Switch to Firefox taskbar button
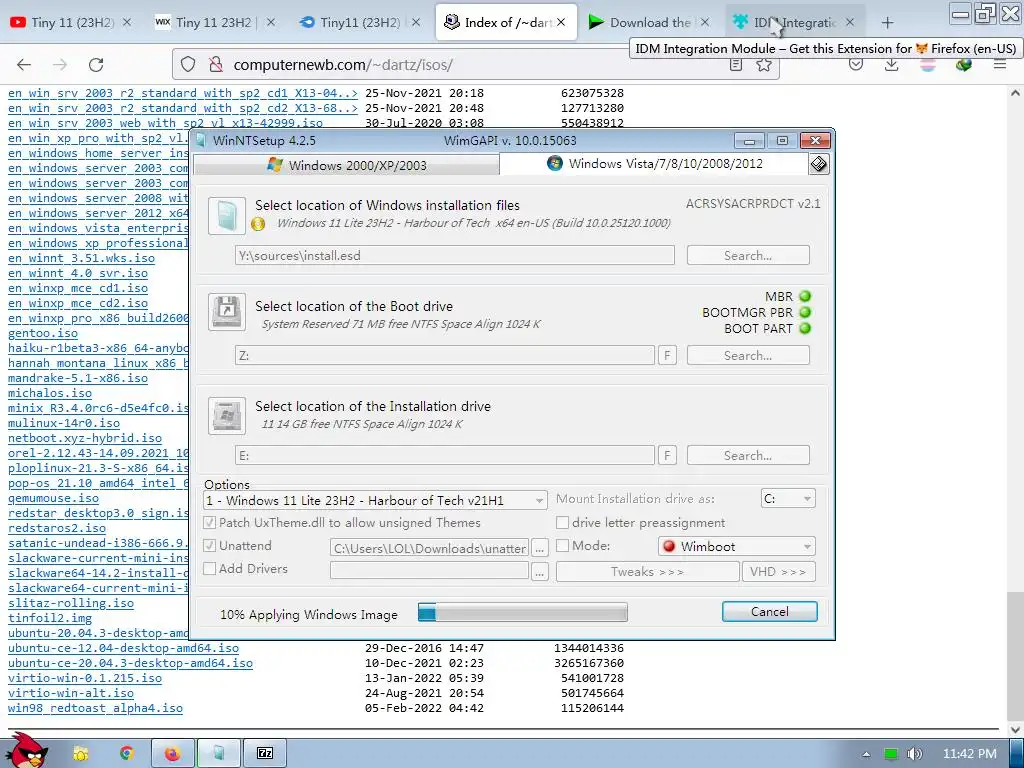 pos(172,754)
